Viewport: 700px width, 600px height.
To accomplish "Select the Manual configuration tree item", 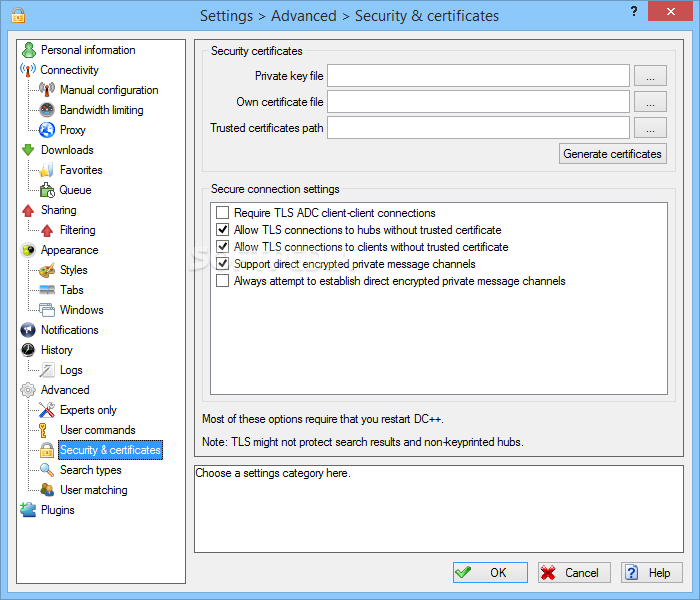I will point(109,90).
